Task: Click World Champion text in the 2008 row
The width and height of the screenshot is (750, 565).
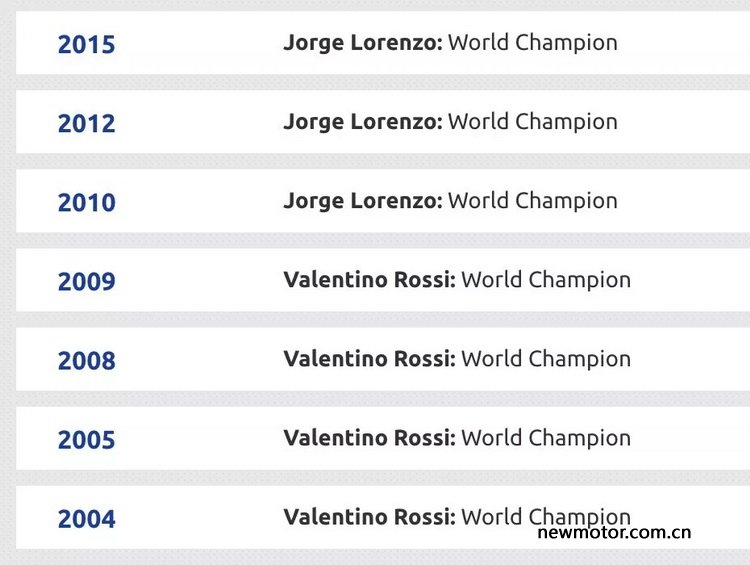Action: 546,359
